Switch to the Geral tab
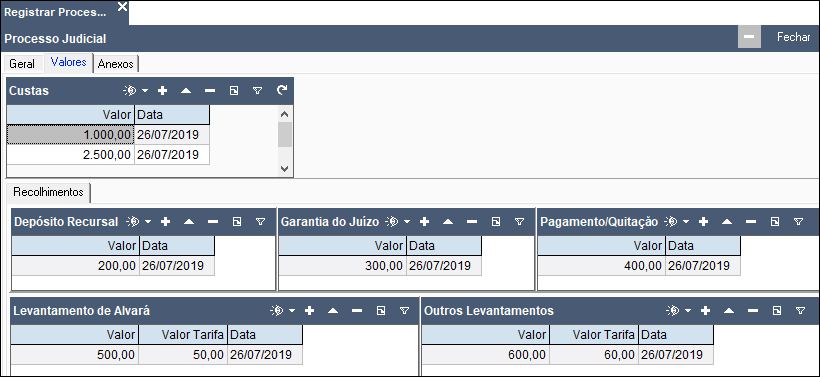The image size is (820, 377). pos(22,64)
